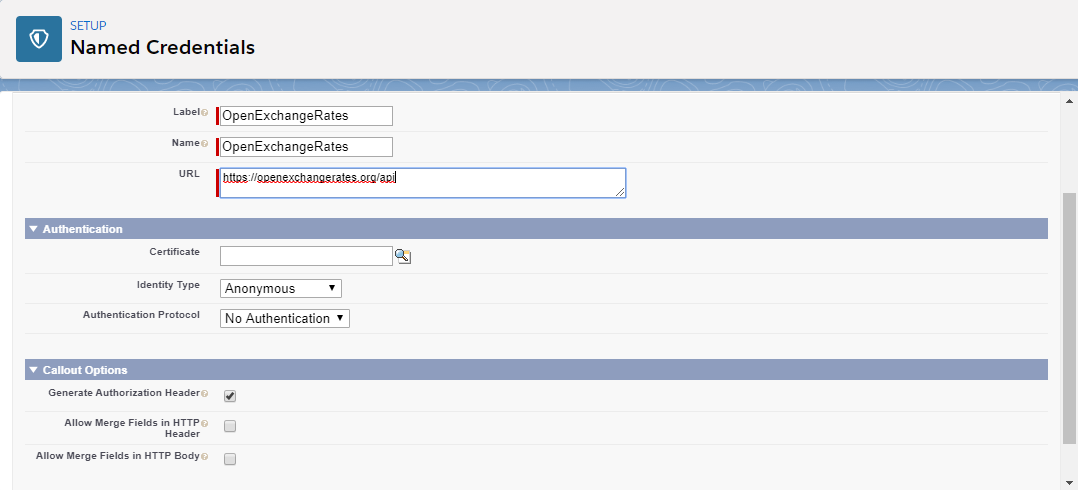Click the SETUP breadcrumb link
The width and height of the screenshot is (1078, 490).
(x=88, y=25)
